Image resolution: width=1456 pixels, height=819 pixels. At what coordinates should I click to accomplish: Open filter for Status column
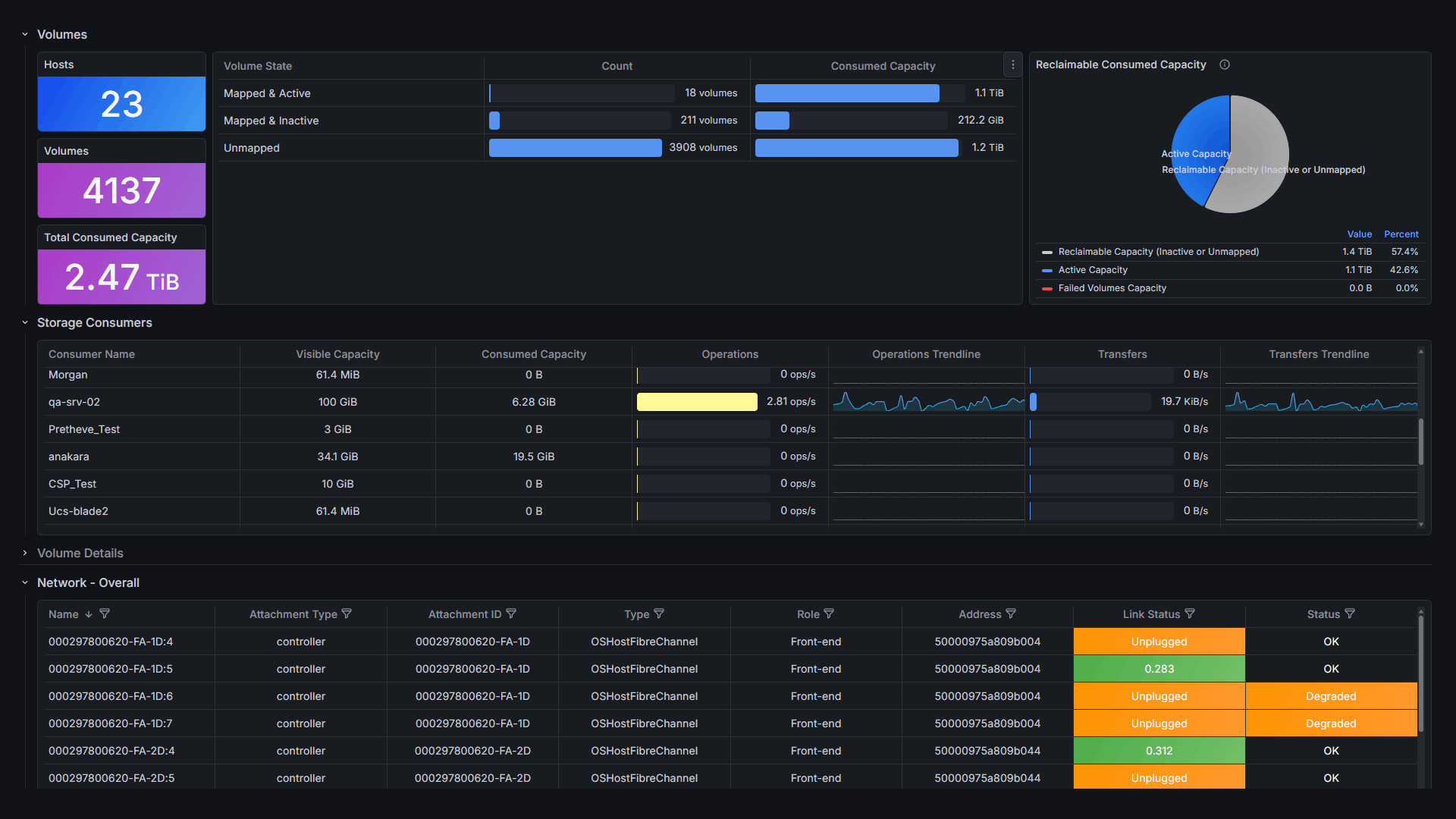pyautogui.click(x=1350, y=613)
